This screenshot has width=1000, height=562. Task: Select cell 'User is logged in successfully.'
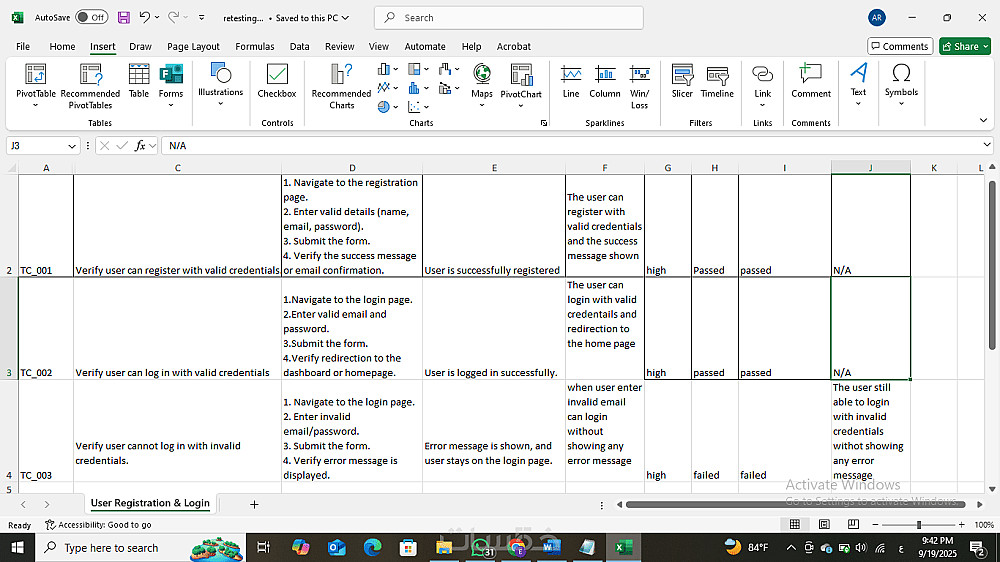click(494, 329)
